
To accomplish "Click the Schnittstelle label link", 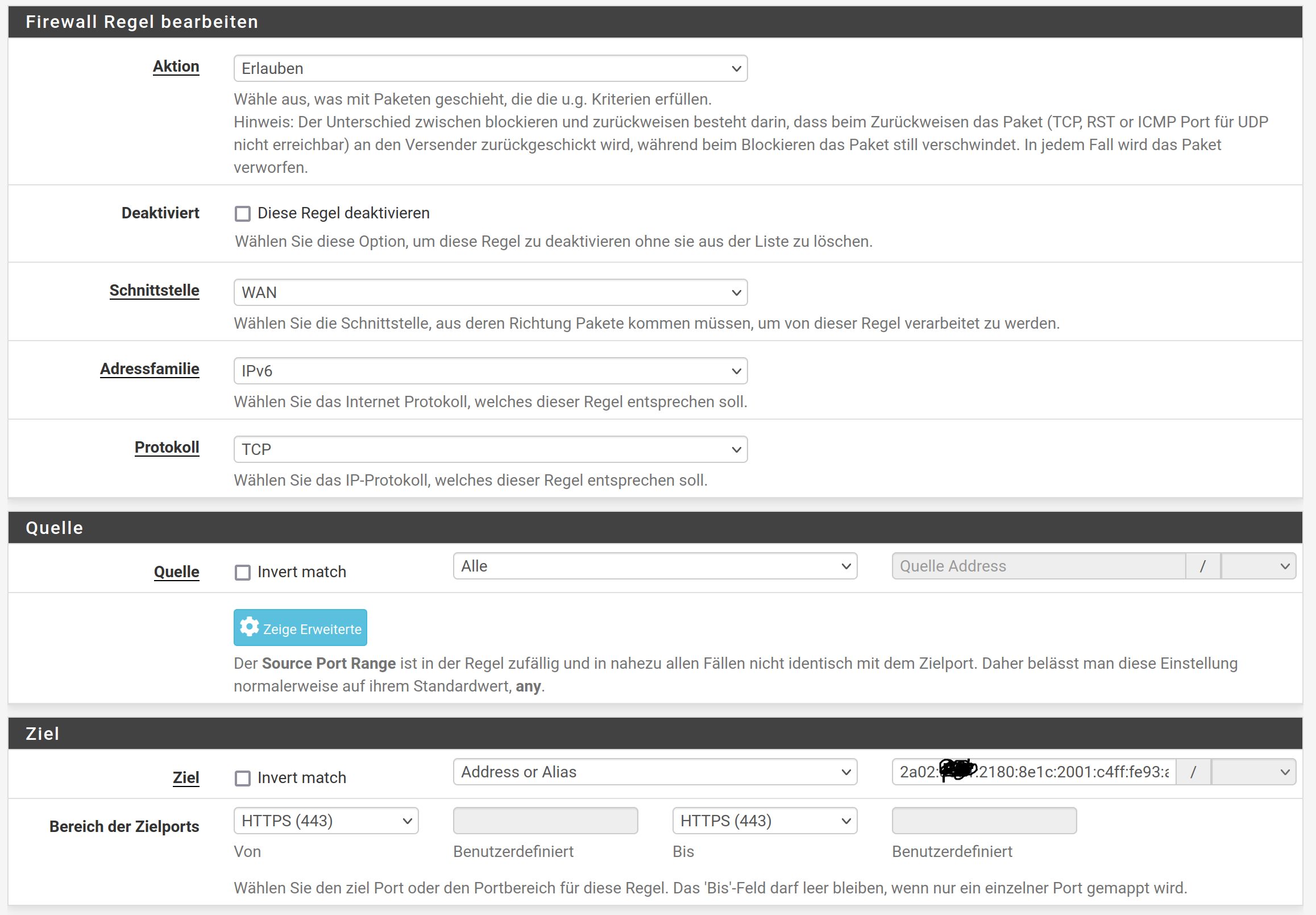I will tap(155, 291).
